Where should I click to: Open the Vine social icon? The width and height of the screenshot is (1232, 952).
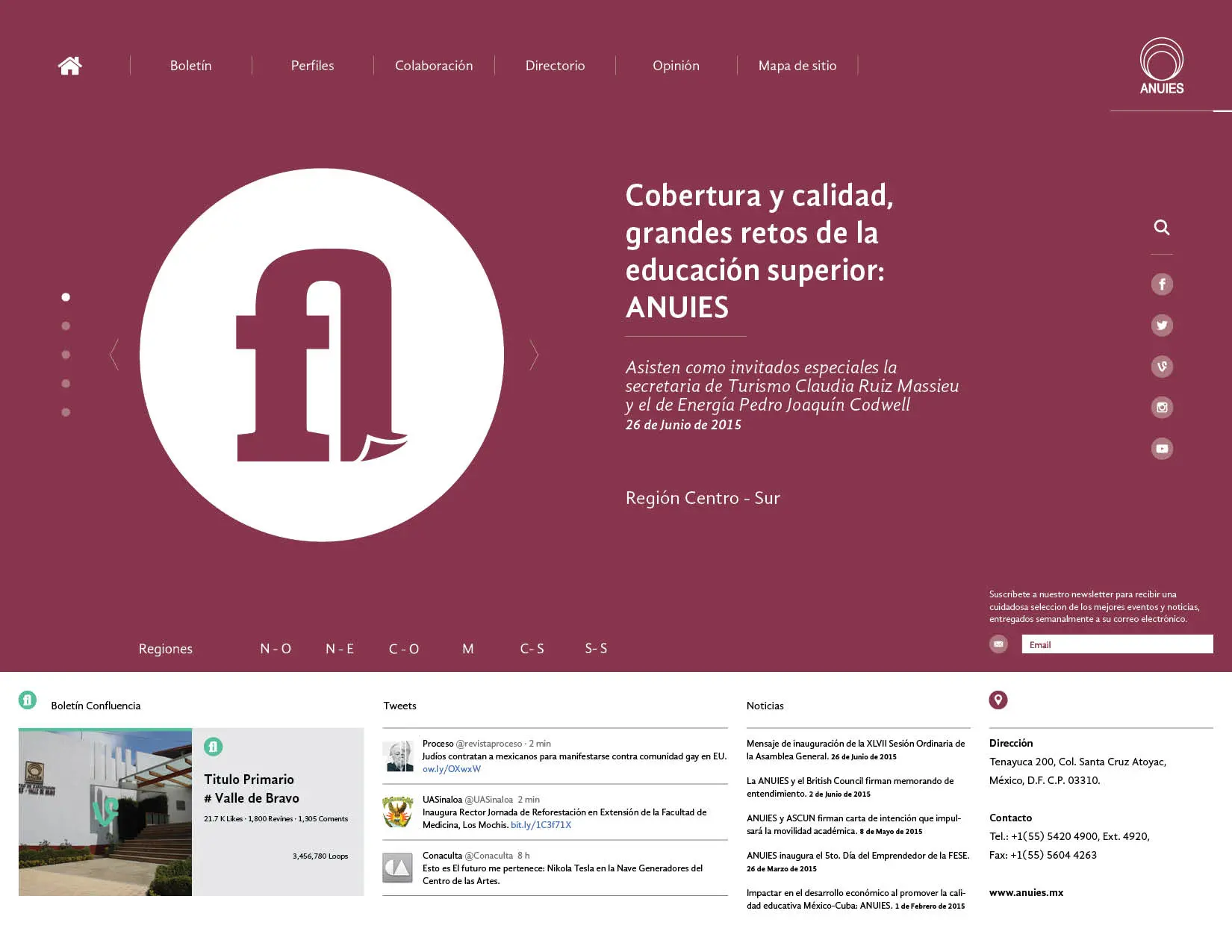[1162, 367]
